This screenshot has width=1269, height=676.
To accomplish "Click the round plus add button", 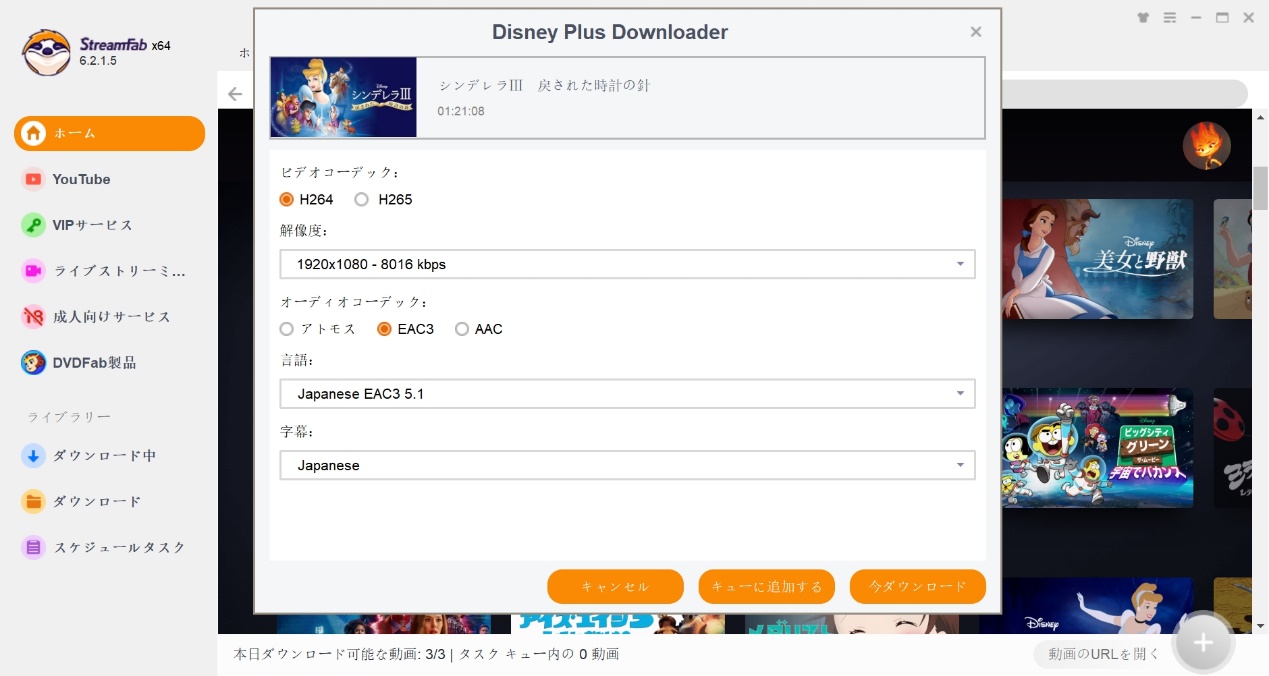I will tap(1204, 643).
